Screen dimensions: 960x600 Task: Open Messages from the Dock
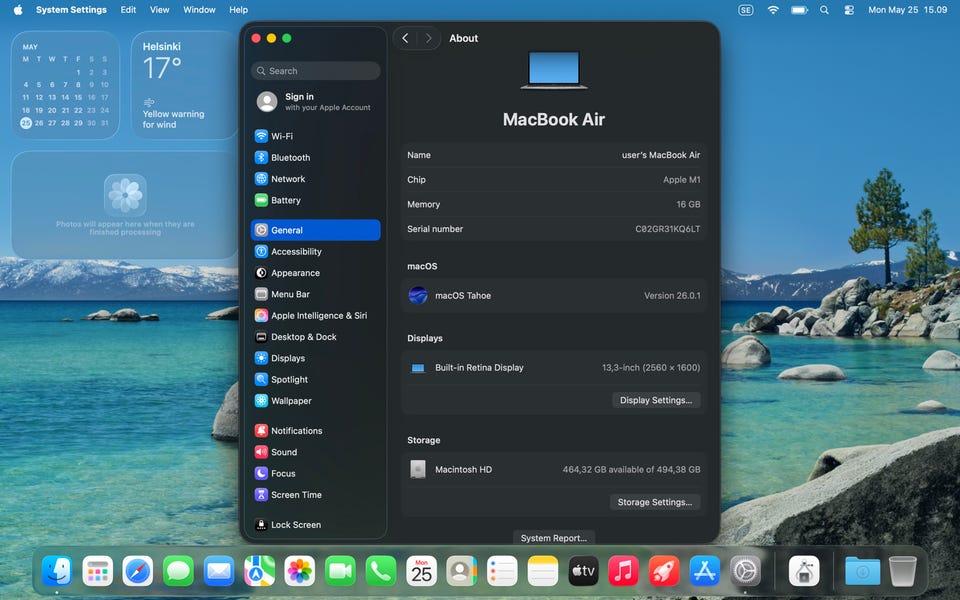click(178, 571)
